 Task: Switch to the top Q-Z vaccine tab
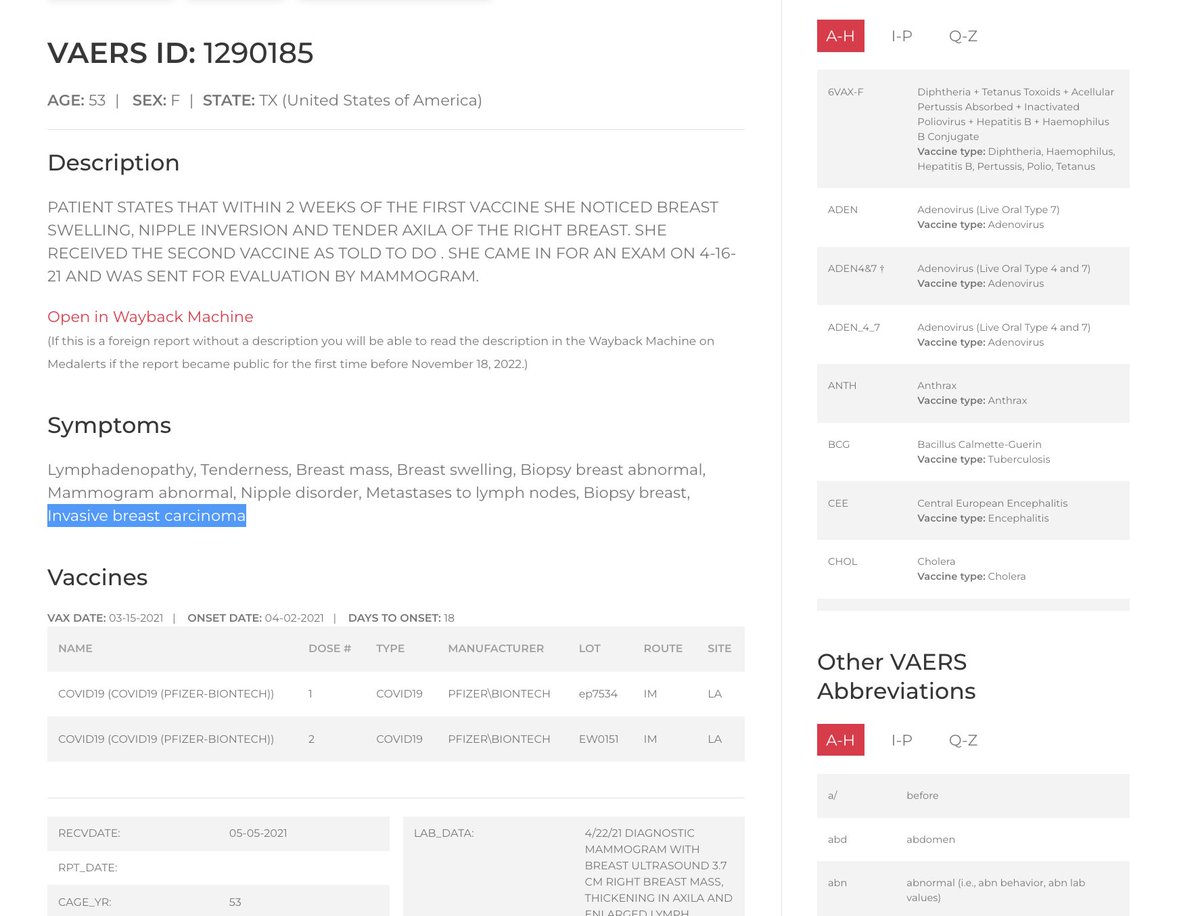click(x=962, y=36)
